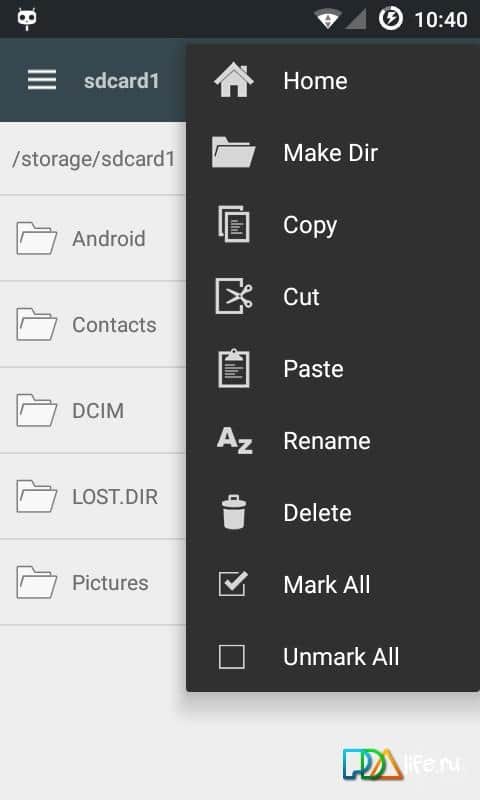Select the Make Dir folder icon

point(233,152)
